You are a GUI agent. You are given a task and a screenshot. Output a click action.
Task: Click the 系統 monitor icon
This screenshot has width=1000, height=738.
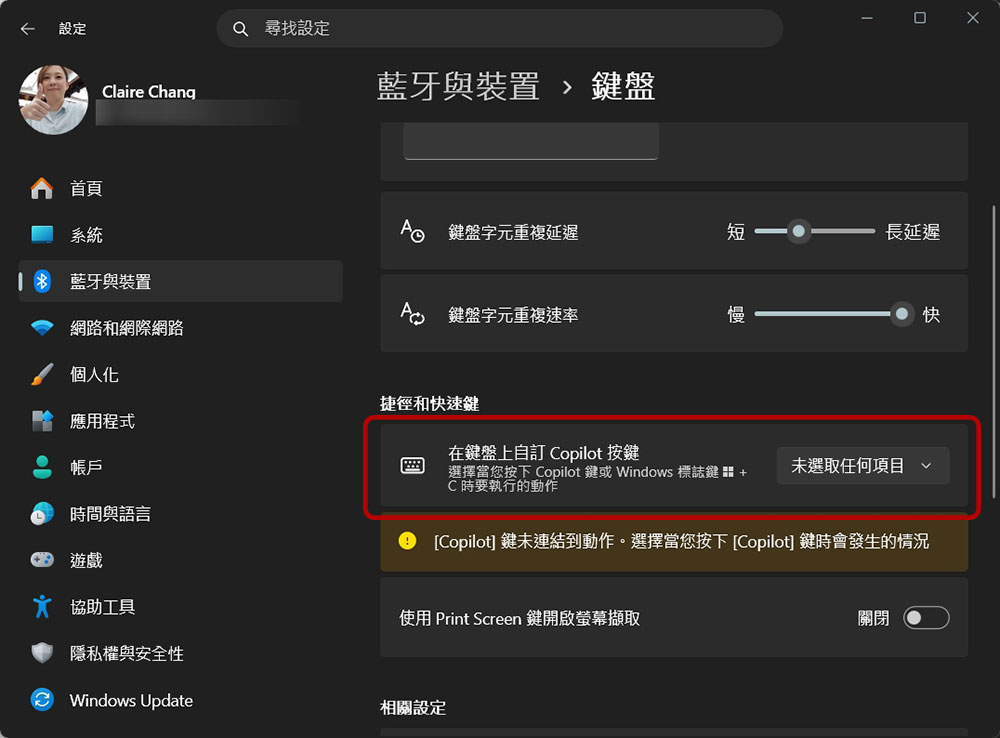pos(42,235)
